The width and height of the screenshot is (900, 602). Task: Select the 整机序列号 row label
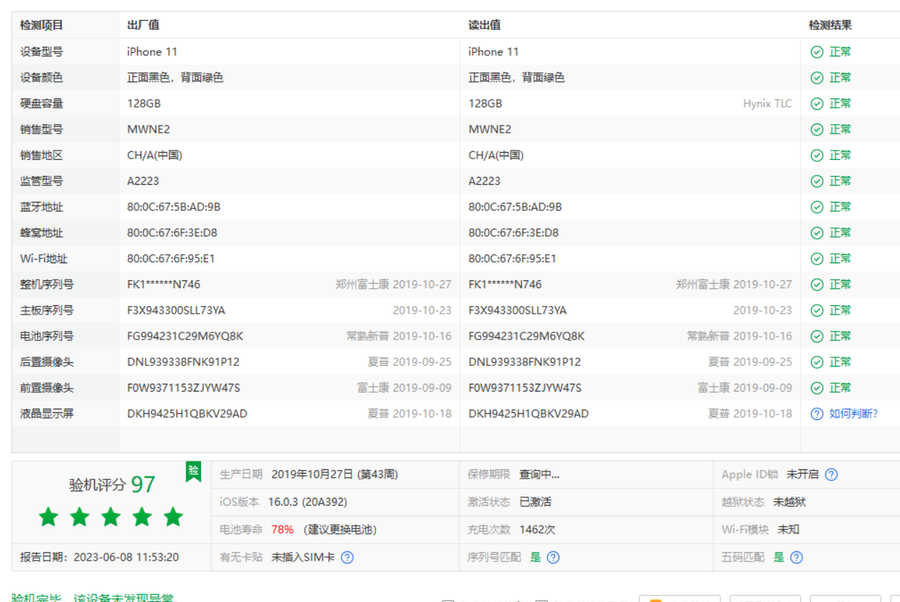(x=46, y=285)
